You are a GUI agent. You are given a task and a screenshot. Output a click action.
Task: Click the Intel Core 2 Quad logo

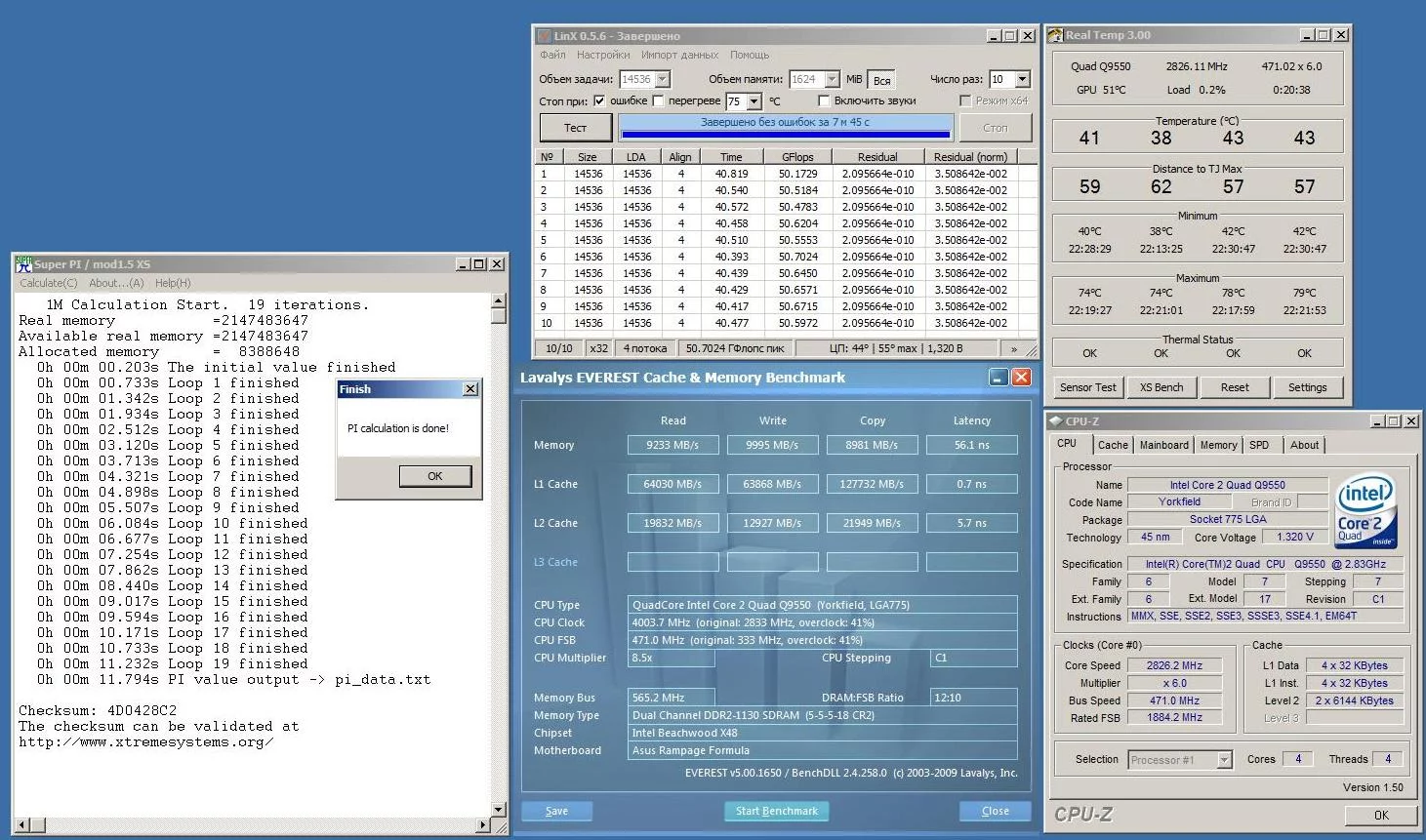[1365, 512]
